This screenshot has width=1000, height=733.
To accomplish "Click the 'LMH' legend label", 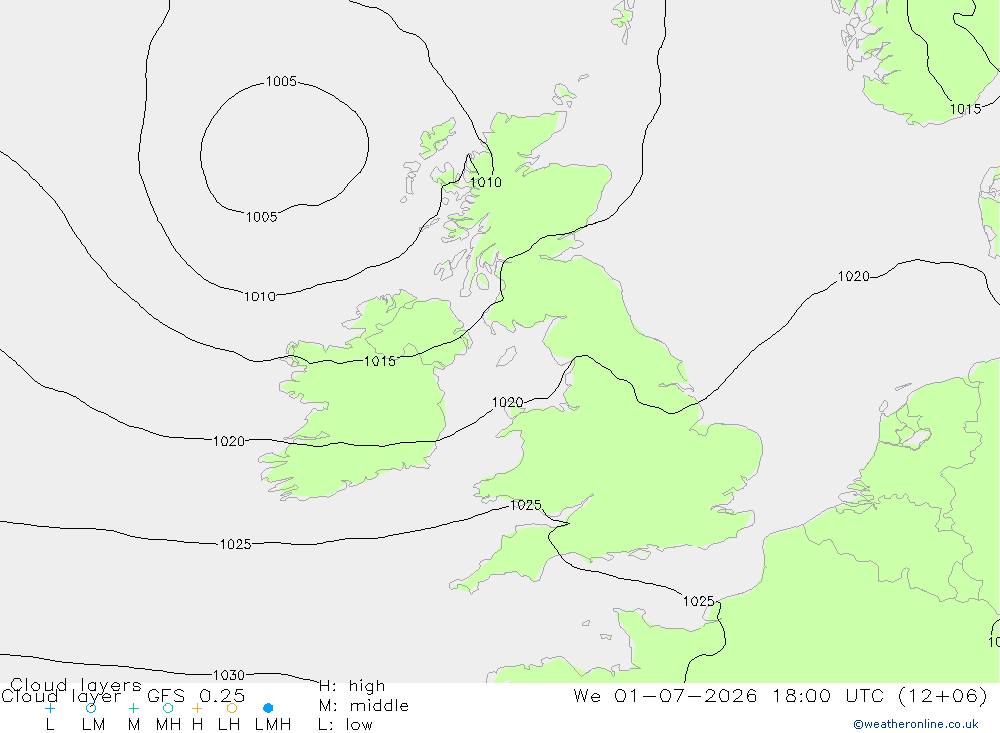I will [273, 725].
